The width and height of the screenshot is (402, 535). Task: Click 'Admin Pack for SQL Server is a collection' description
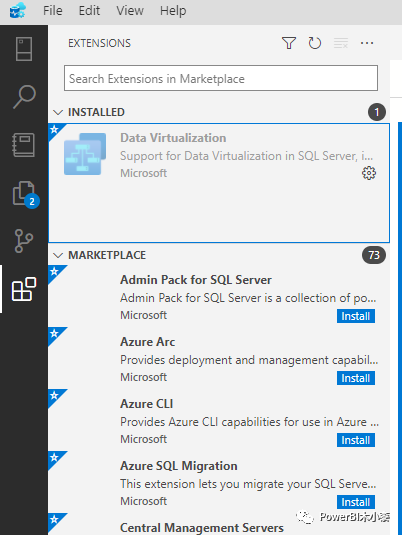point(248,298)
